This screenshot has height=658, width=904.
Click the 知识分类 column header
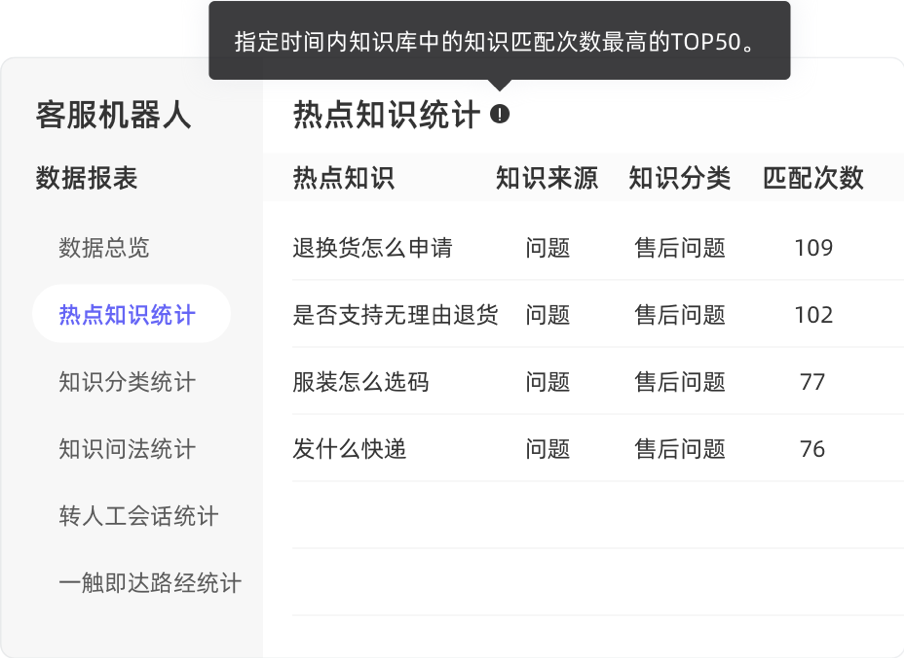[x=680, y=179]
